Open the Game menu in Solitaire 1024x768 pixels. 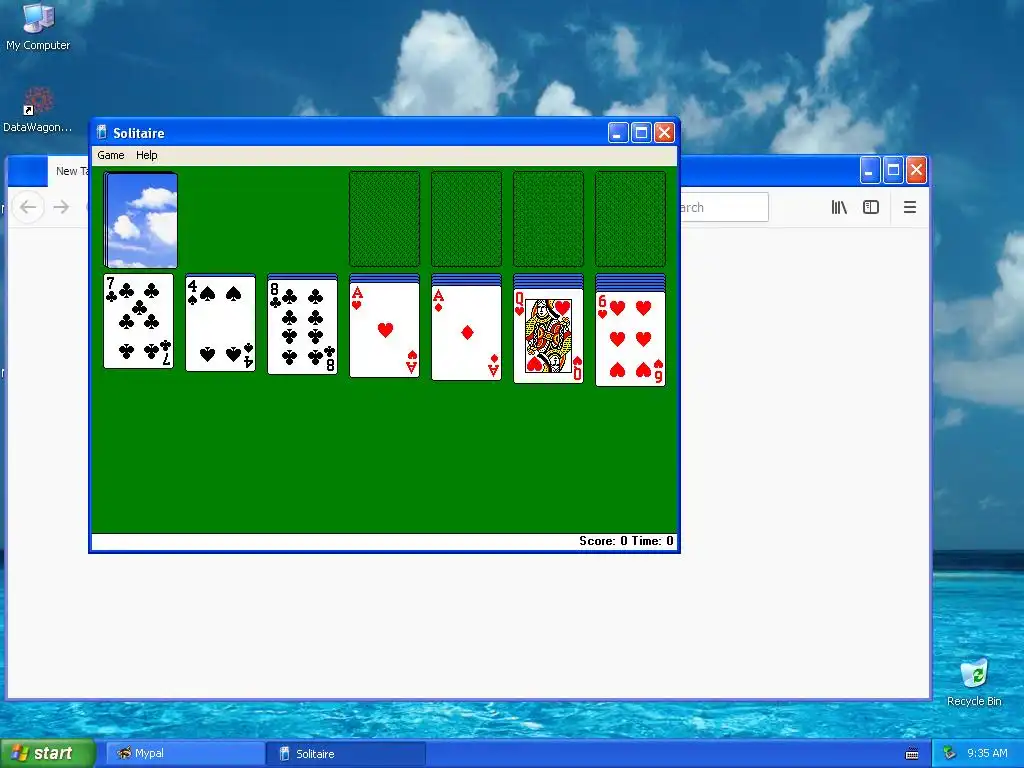click(x=110, y=155)
